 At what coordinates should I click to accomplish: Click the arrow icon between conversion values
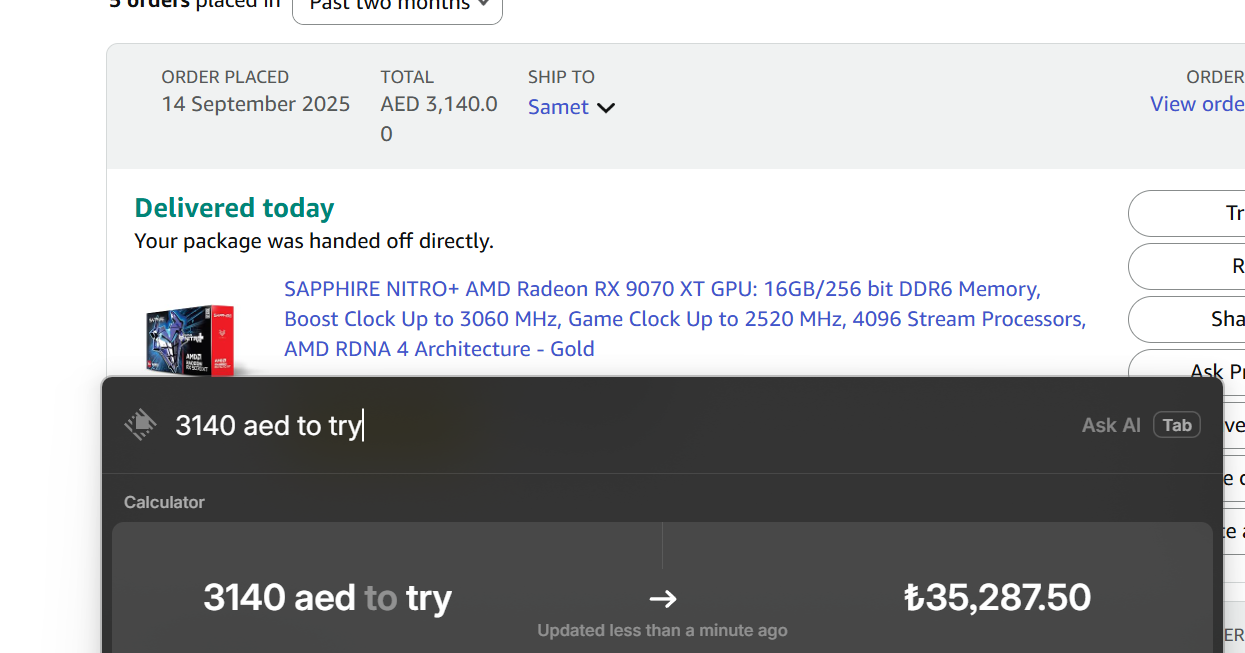point(663,599)
